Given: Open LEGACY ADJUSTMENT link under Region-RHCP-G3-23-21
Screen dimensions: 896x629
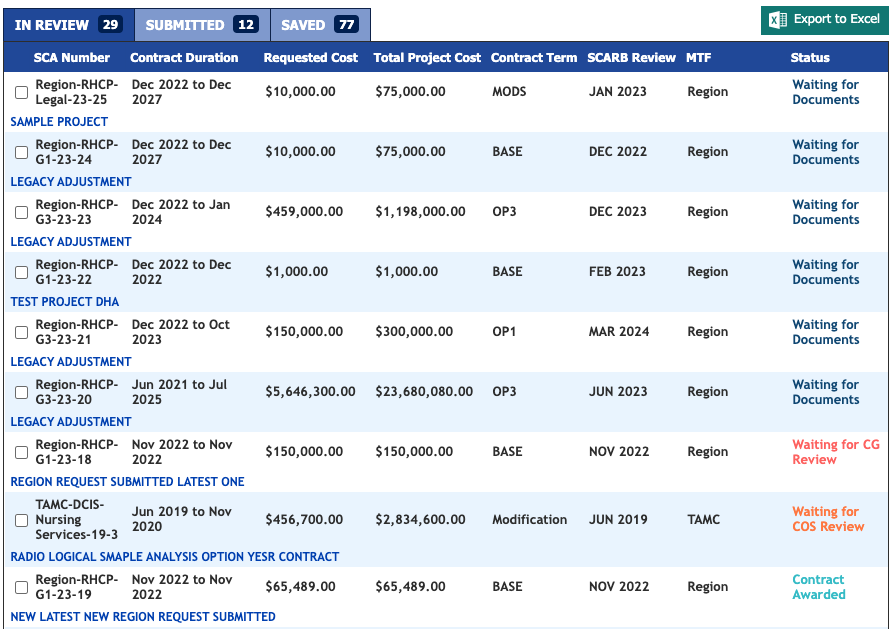Looking at the screenshot, I should pos(71,362).
